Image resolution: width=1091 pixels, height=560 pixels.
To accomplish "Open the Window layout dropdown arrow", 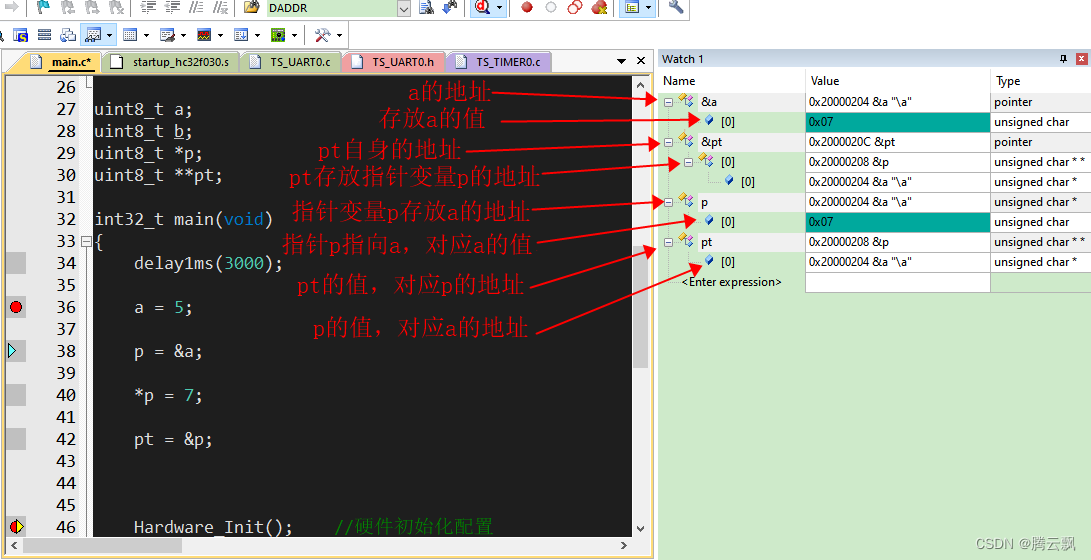I will click(649, 8).
